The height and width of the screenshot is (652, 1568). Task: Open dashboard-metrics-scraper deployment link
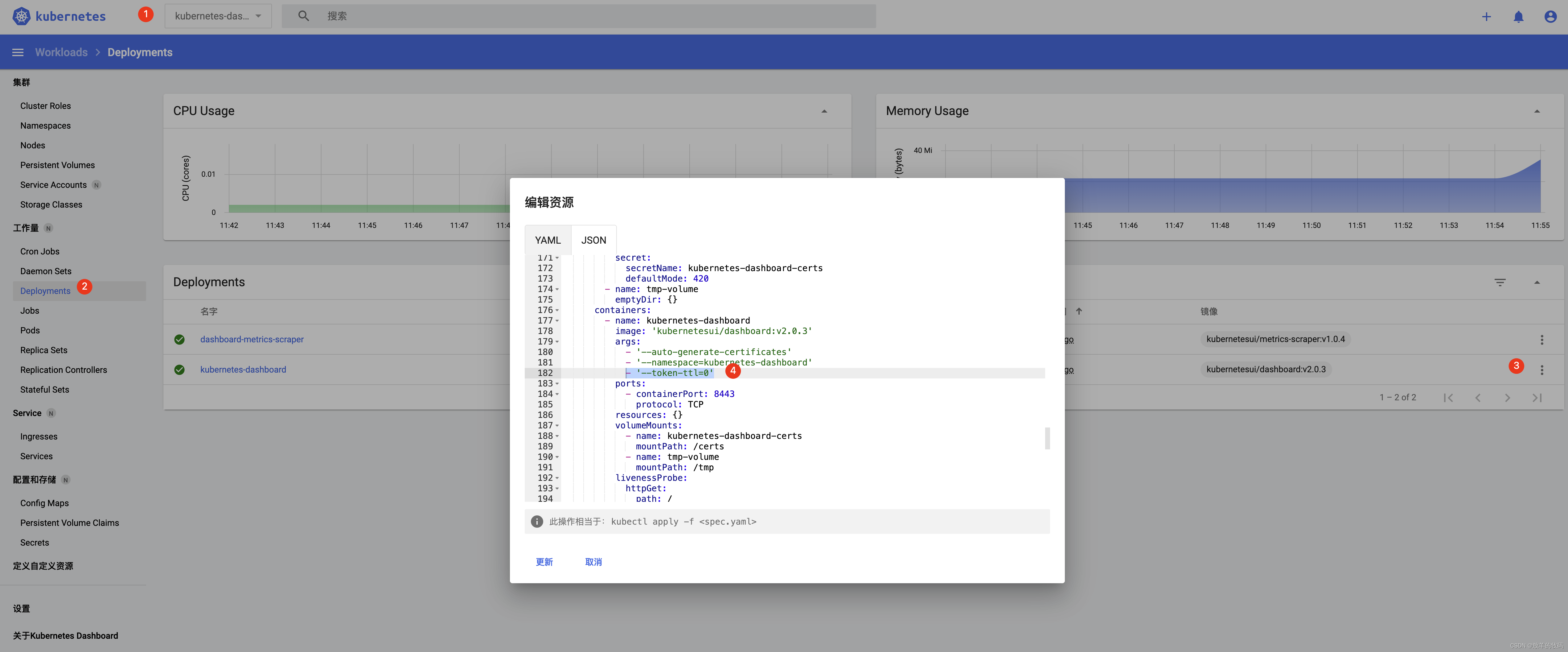click(252, 340)
